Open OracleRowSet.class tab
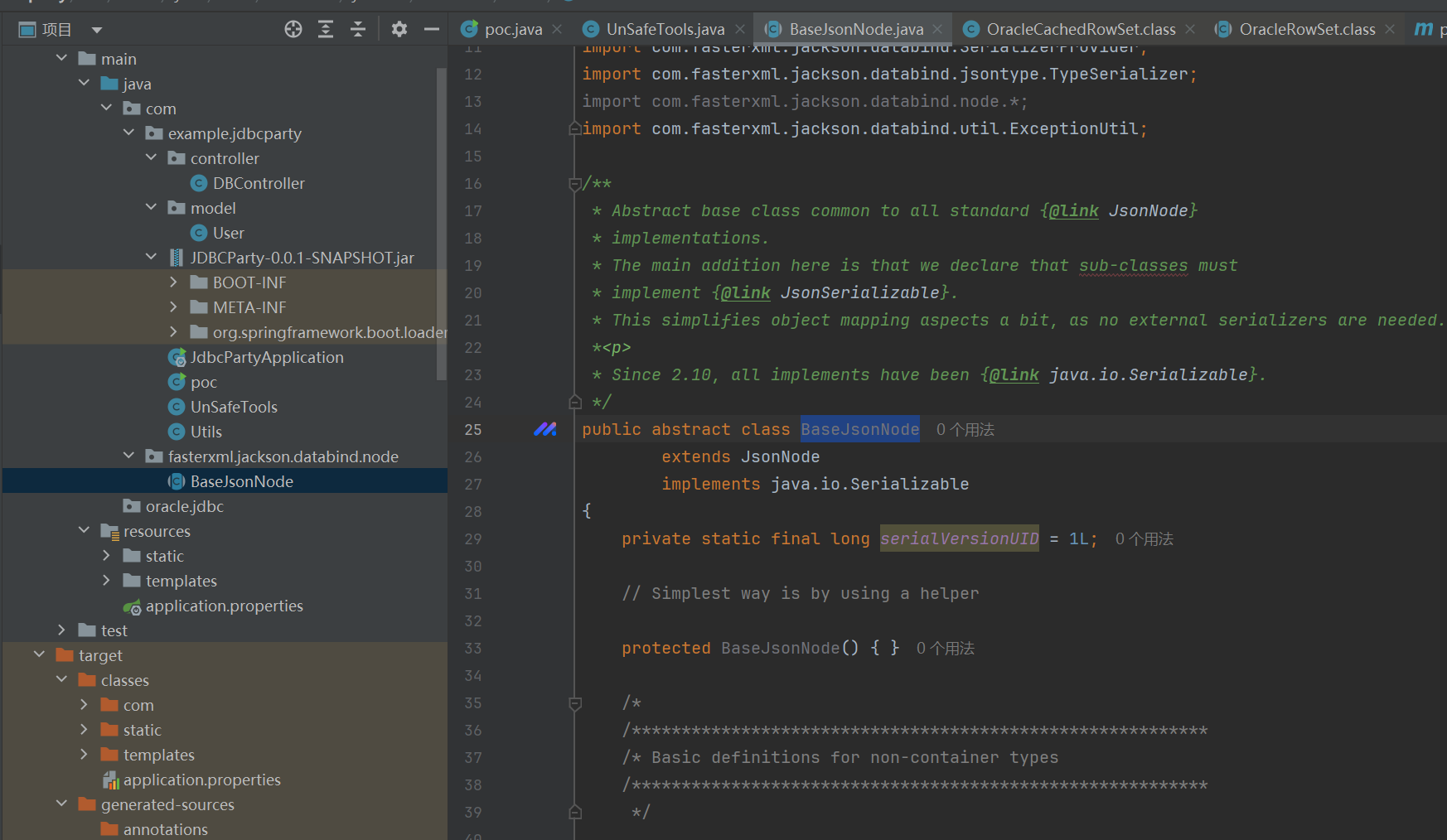 pyautogui.click(x=1307, y=30)
